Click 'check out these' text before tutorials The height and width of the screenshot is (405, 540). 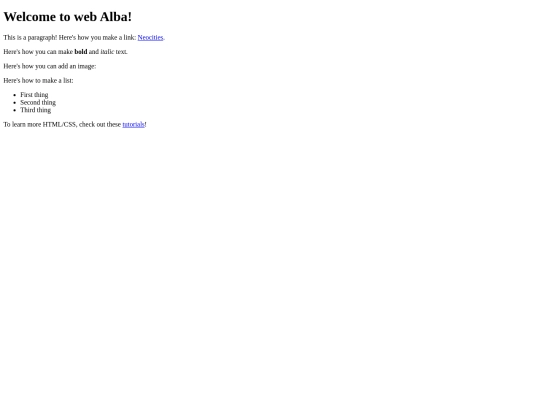point(100,124)
